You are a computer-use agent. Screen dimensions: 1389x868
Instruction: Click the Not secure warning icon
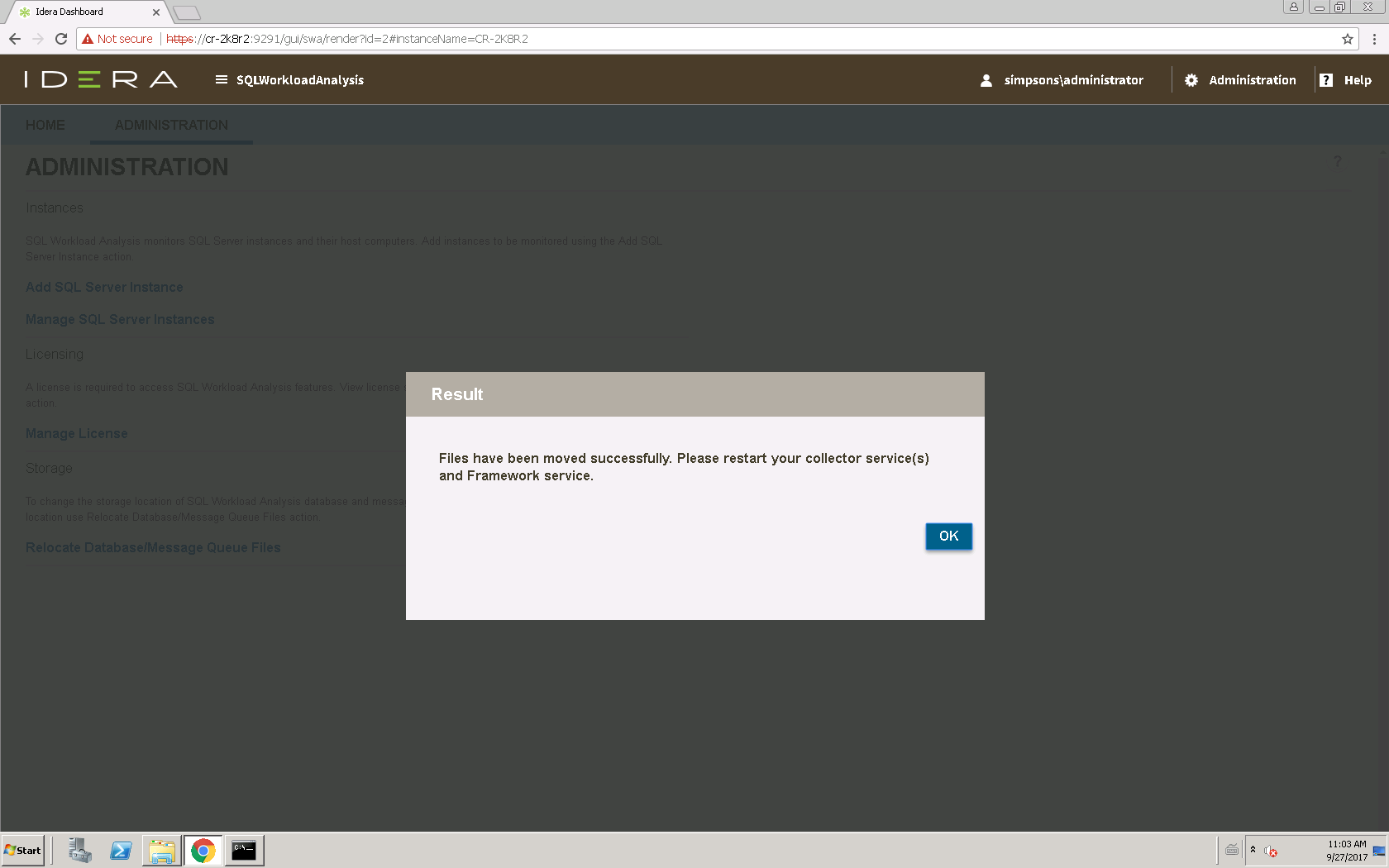pos(88,39)
